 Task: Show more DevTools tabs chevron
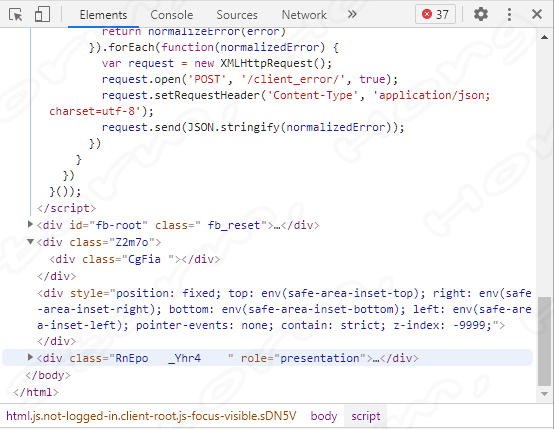[352, 14]
